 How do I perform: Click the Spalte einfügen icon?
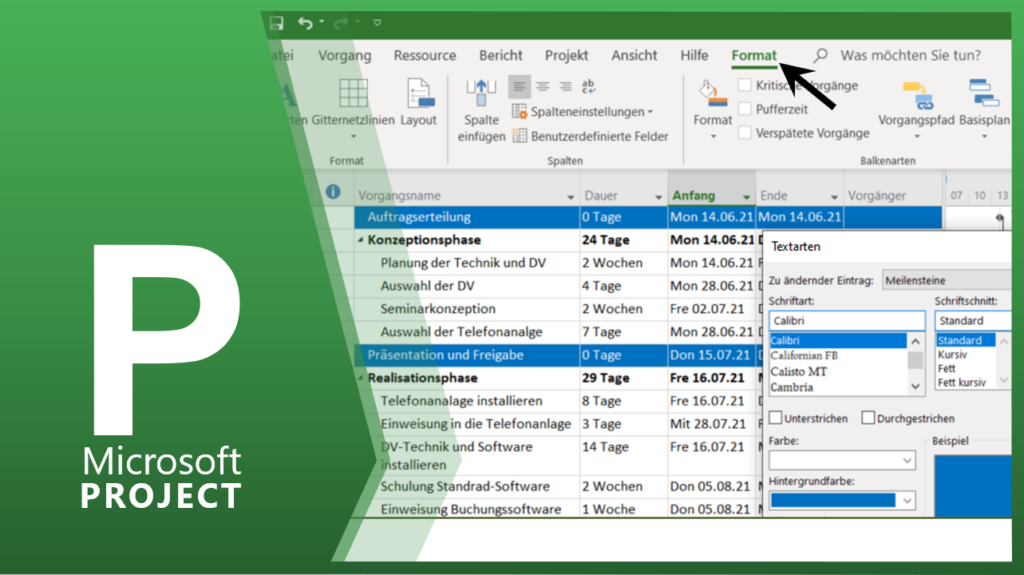(x=482, y=94)
